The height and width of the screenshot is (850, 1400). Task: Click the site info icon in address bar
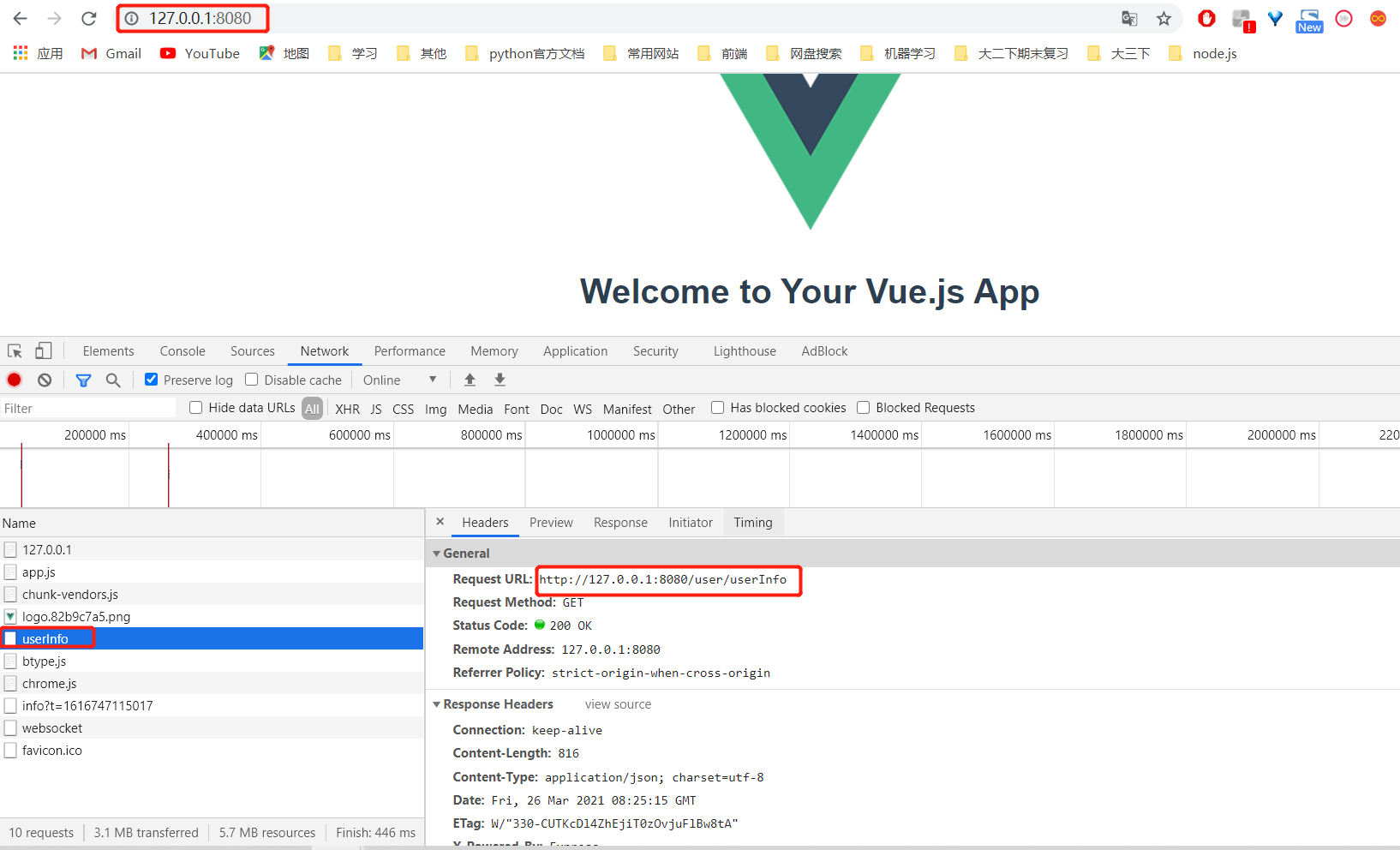click(131, 18)
